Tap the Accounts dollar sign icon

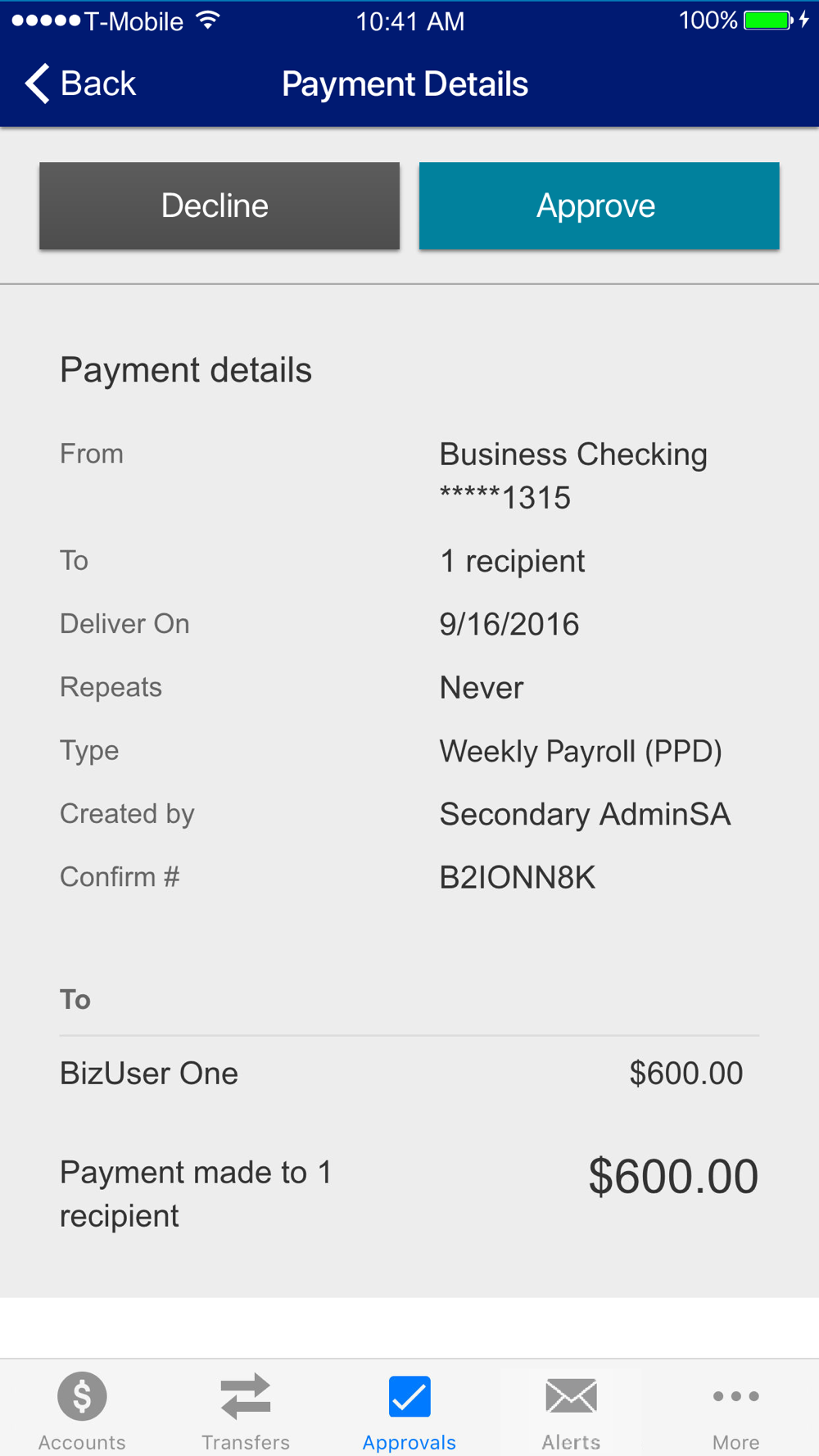coord(82,1395)
